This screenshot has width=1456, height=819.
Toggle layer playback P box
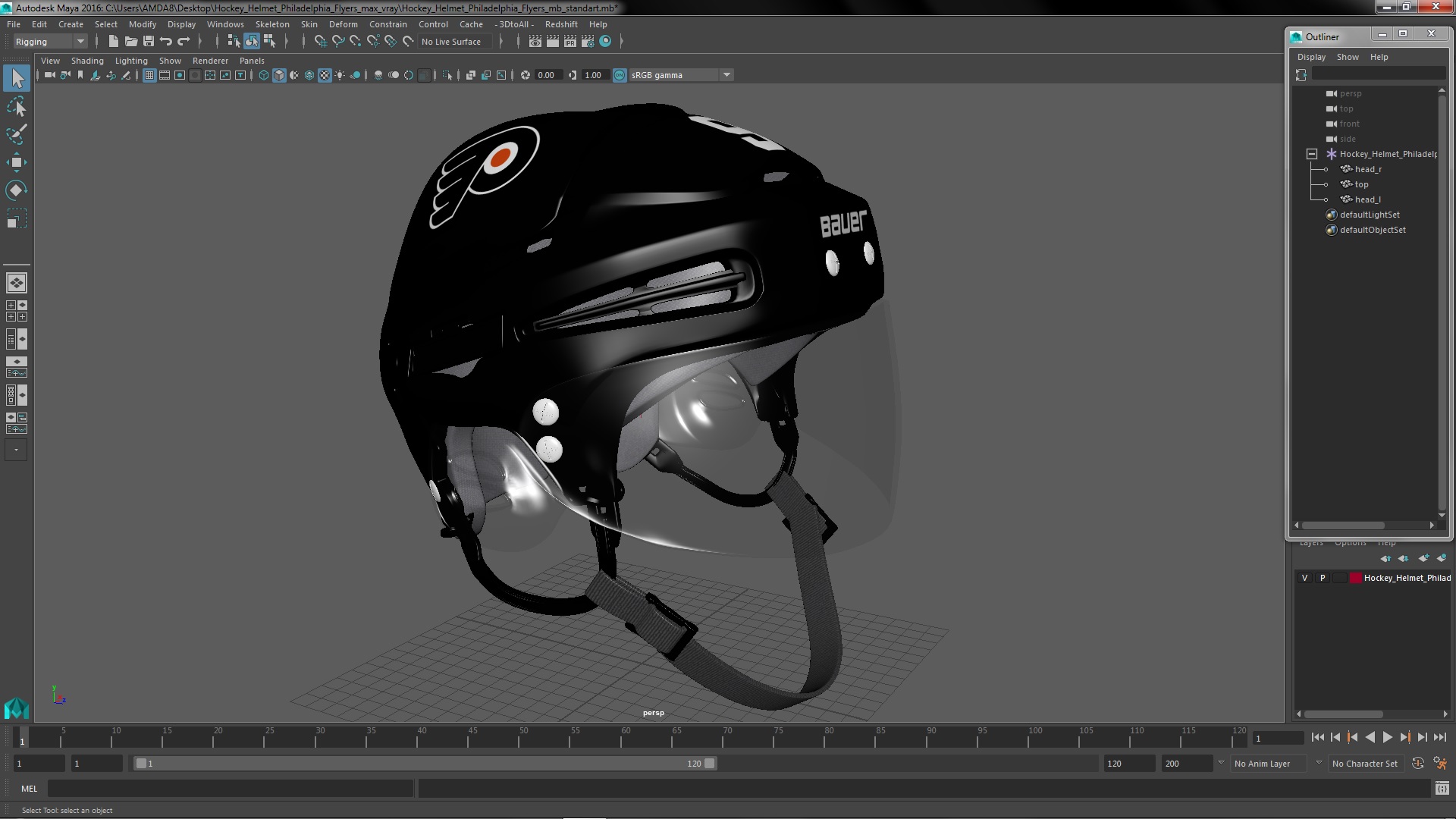tap(1323, 578)
